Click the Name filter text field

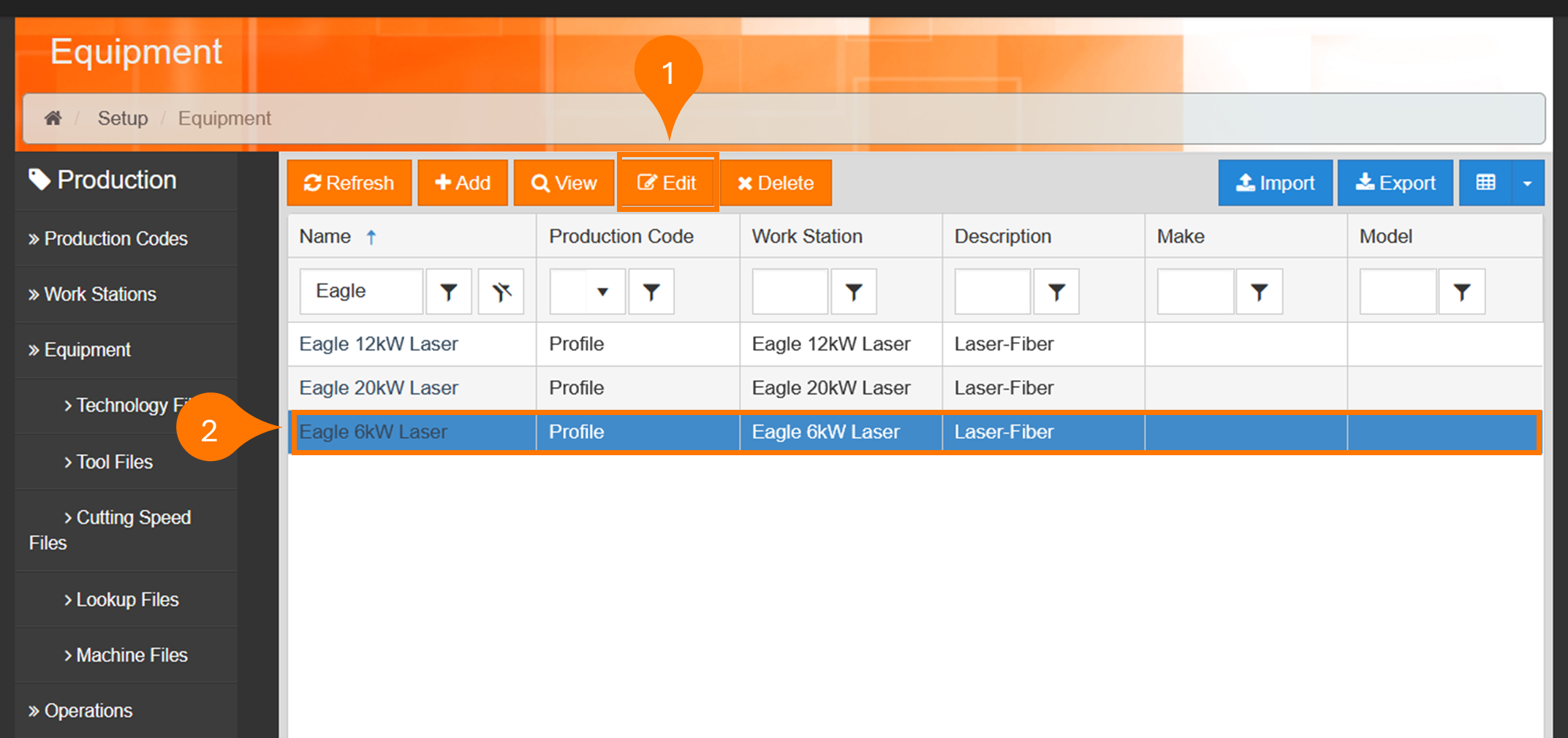click(361, 292)
